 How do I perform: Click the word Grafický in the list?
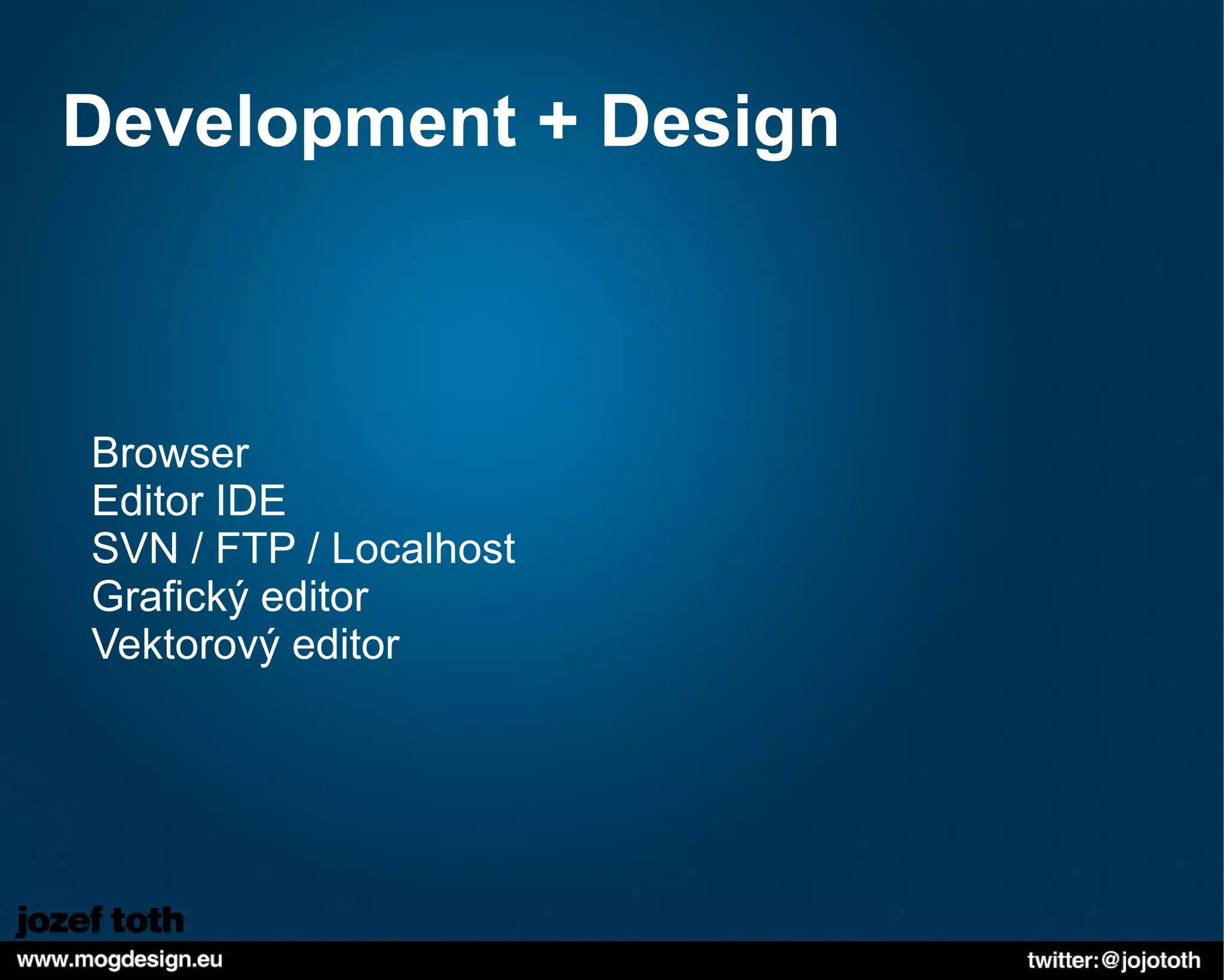[x=170, y=597]
